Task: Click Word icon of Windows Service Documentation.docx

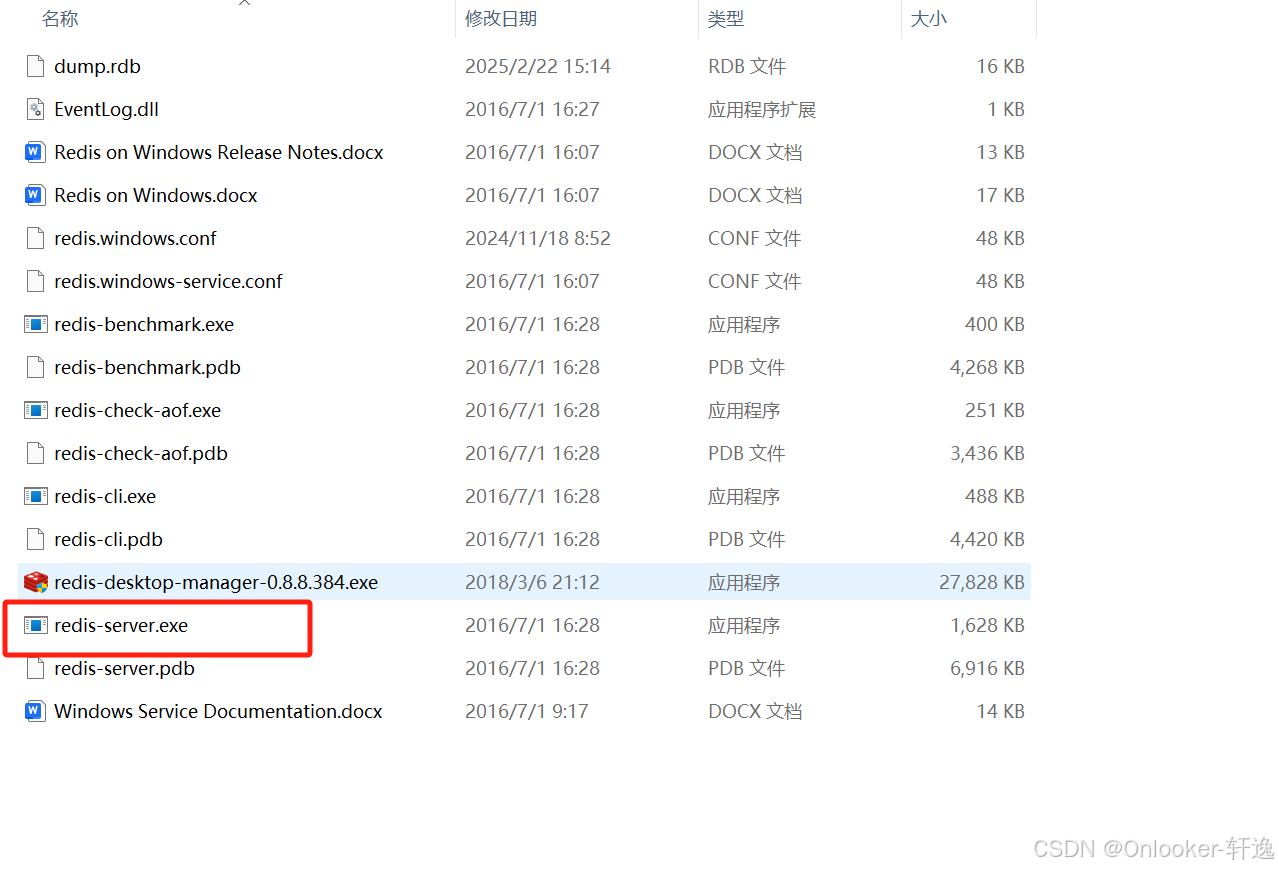Action: [x=35, y=712]
